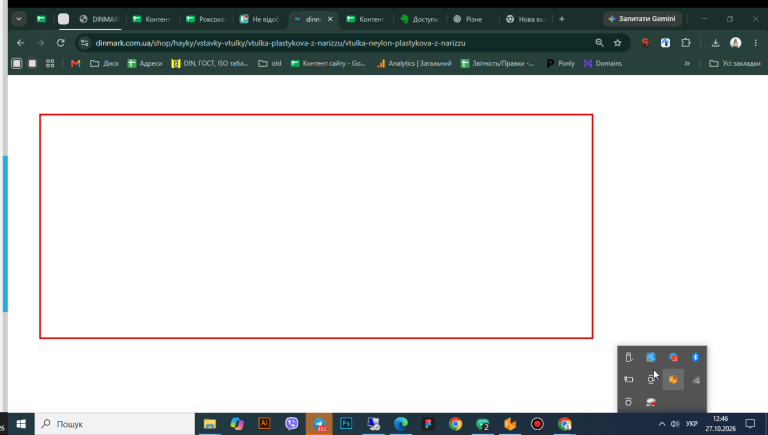View site information icon in address bar
The image size is (768, 435).
tap(85, 43)
